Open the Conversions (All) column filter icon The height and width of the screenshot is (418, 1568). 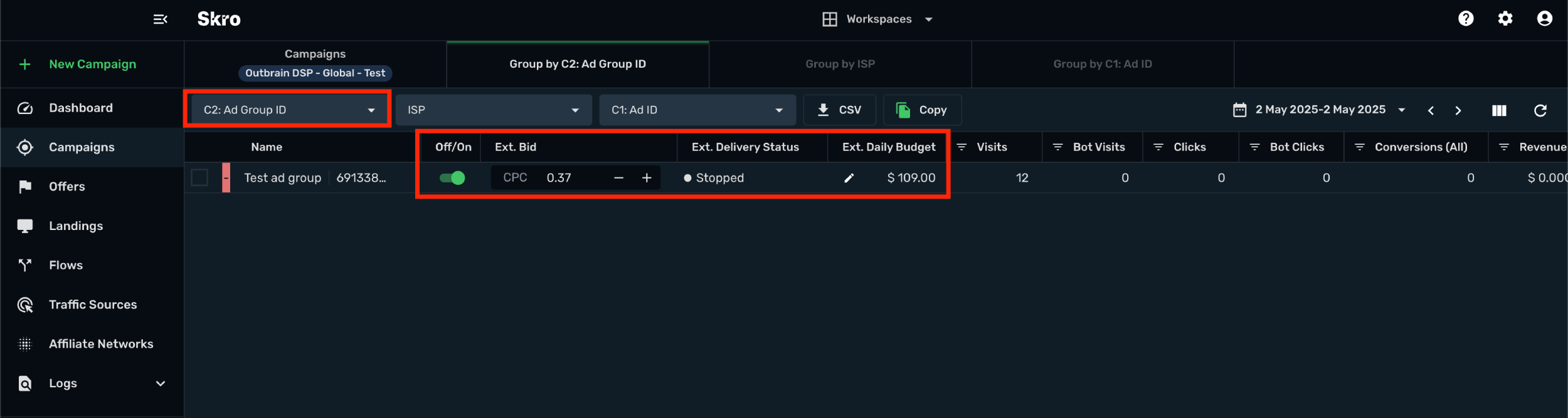click(x=1360, y=147)
